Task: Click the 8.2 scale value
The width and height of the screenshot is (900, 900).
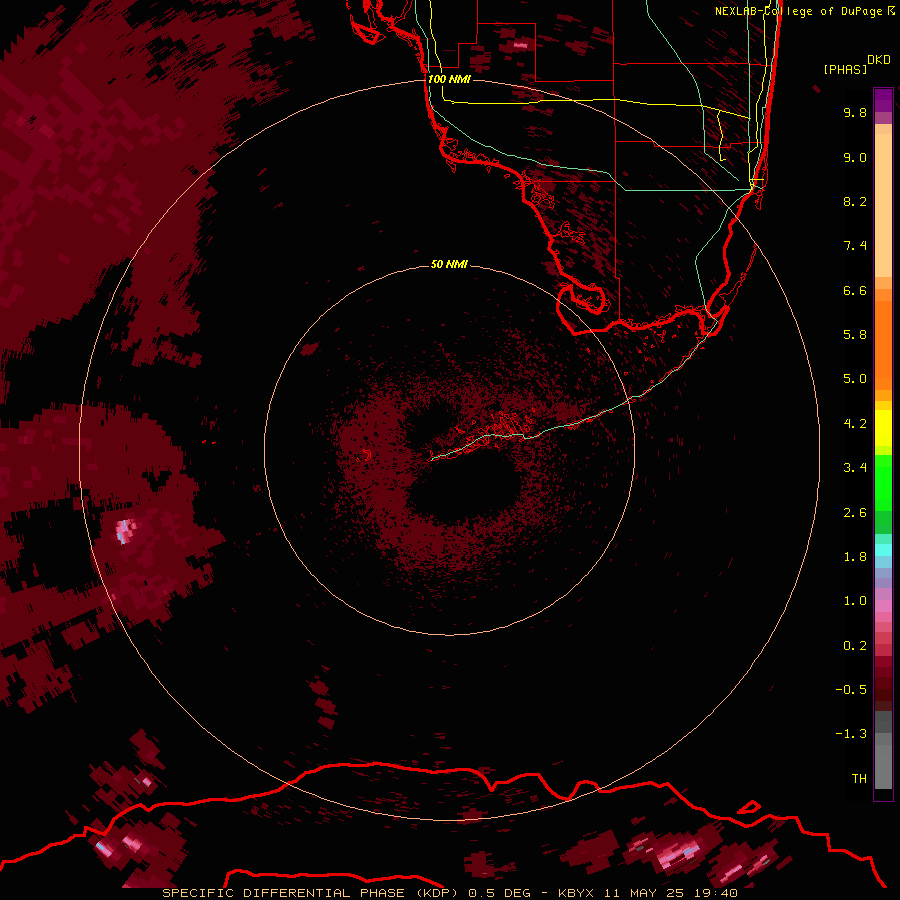Action: 855,201
